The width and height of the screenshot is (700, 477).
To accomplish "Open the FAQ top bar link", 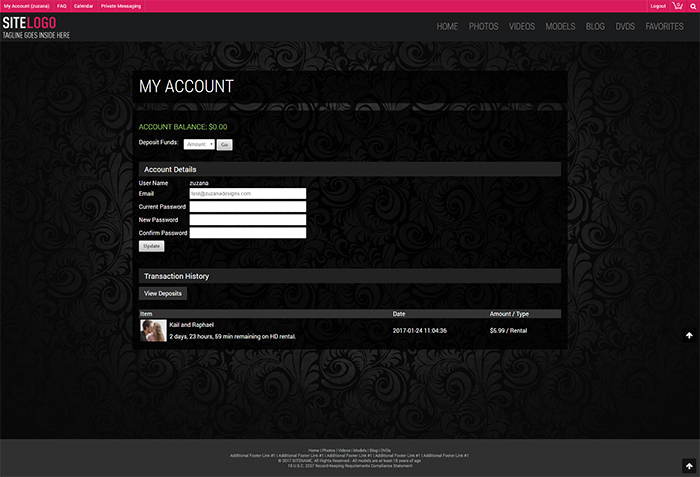I will point(62,6).
